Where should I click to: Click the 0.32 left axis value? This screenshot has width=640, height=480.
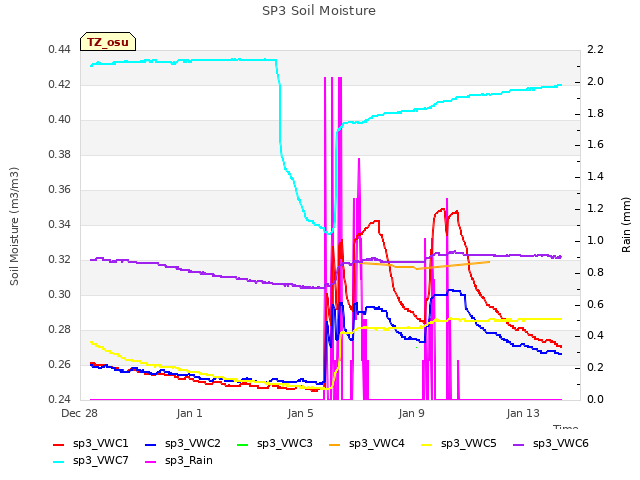(x=59, y=260)
